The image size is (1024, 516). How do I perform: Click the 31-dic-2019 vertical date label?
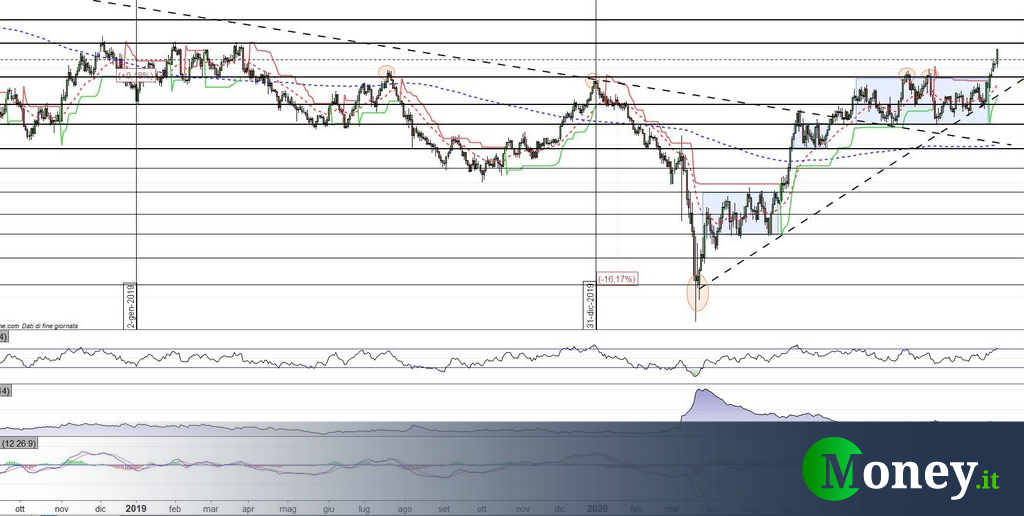pos(589,305)
